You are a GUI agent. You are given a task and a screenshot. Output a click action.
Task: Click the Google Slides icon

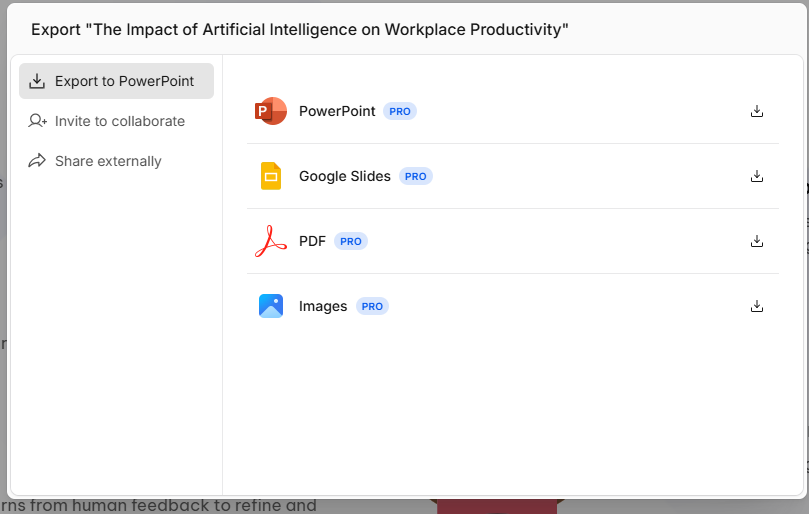(x=271, y=176)
